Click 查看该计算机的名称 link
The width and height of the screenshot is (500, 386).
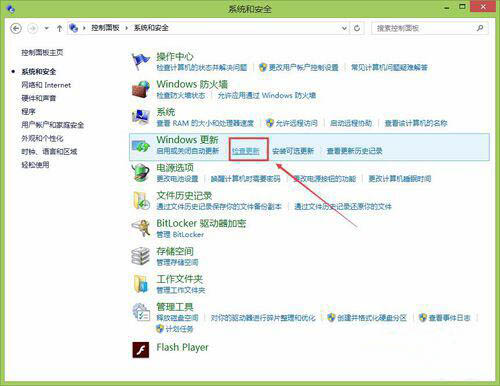(x=416, y=123)
